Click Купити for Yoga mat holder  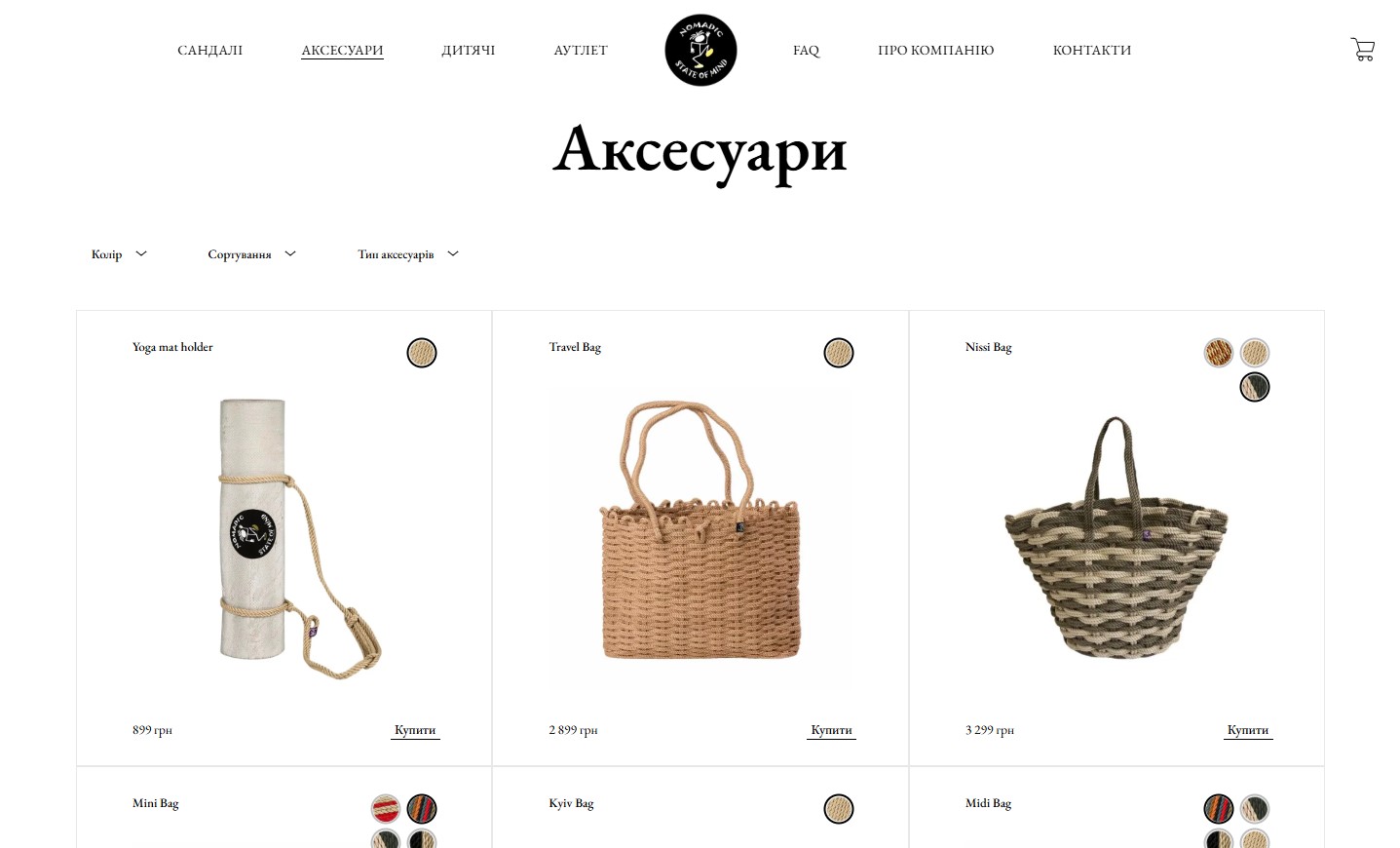point(415,730)
